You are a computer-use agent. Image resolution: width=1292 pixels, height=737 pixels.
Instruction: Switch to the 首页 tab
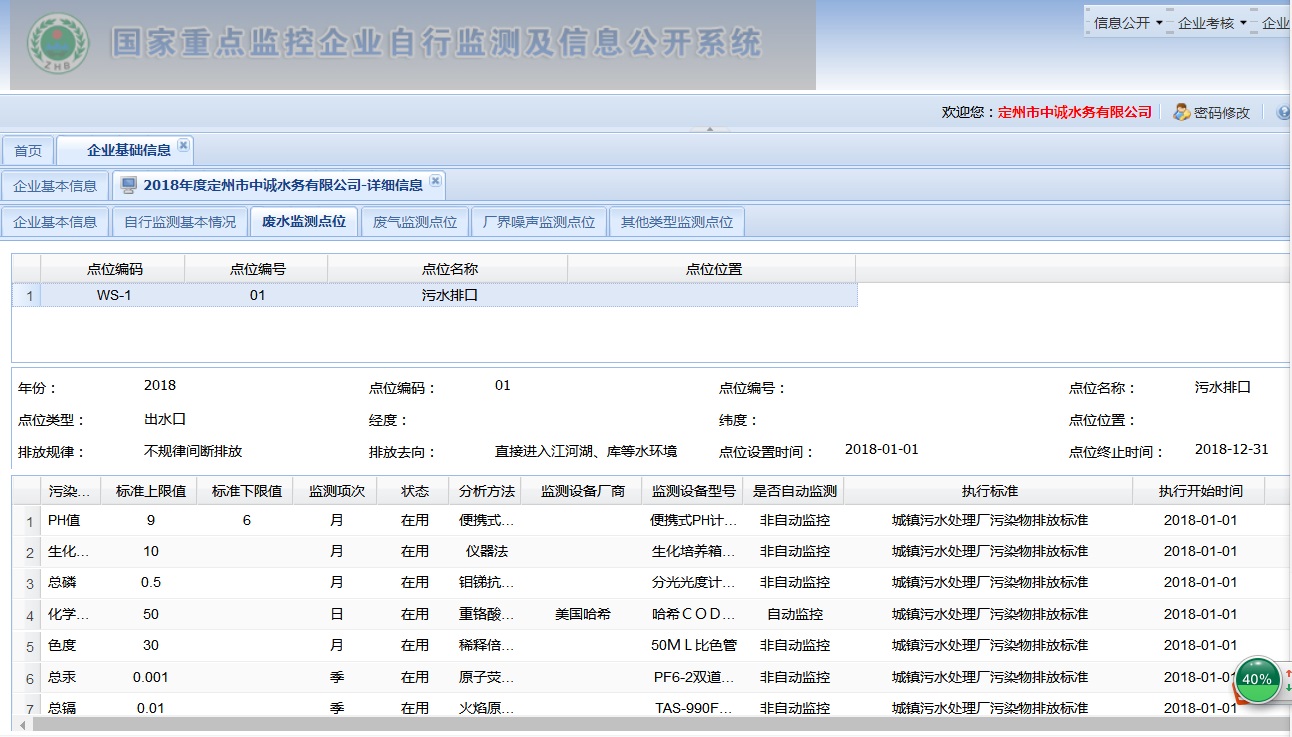pyautogui.click(x=28, y=151)
